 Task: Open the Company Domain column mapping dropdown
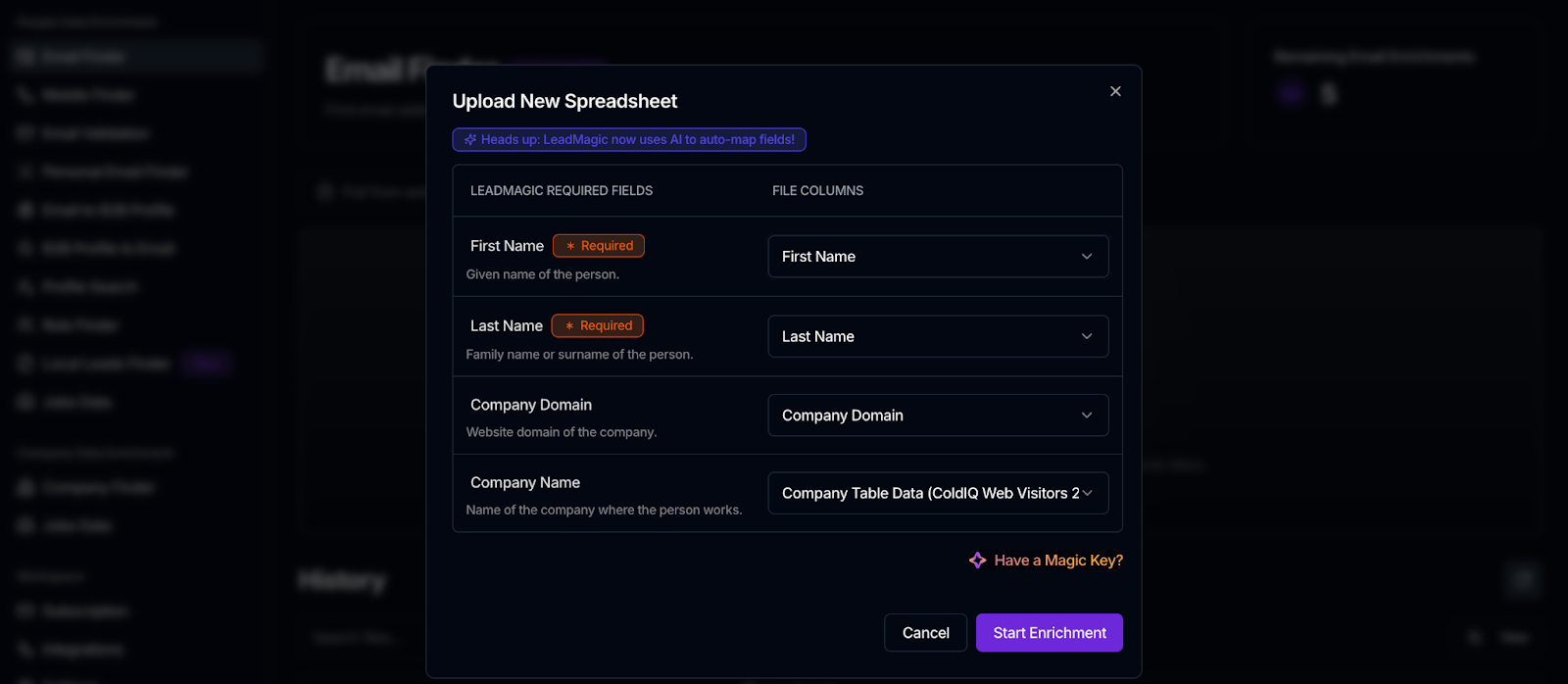[937, 415]
